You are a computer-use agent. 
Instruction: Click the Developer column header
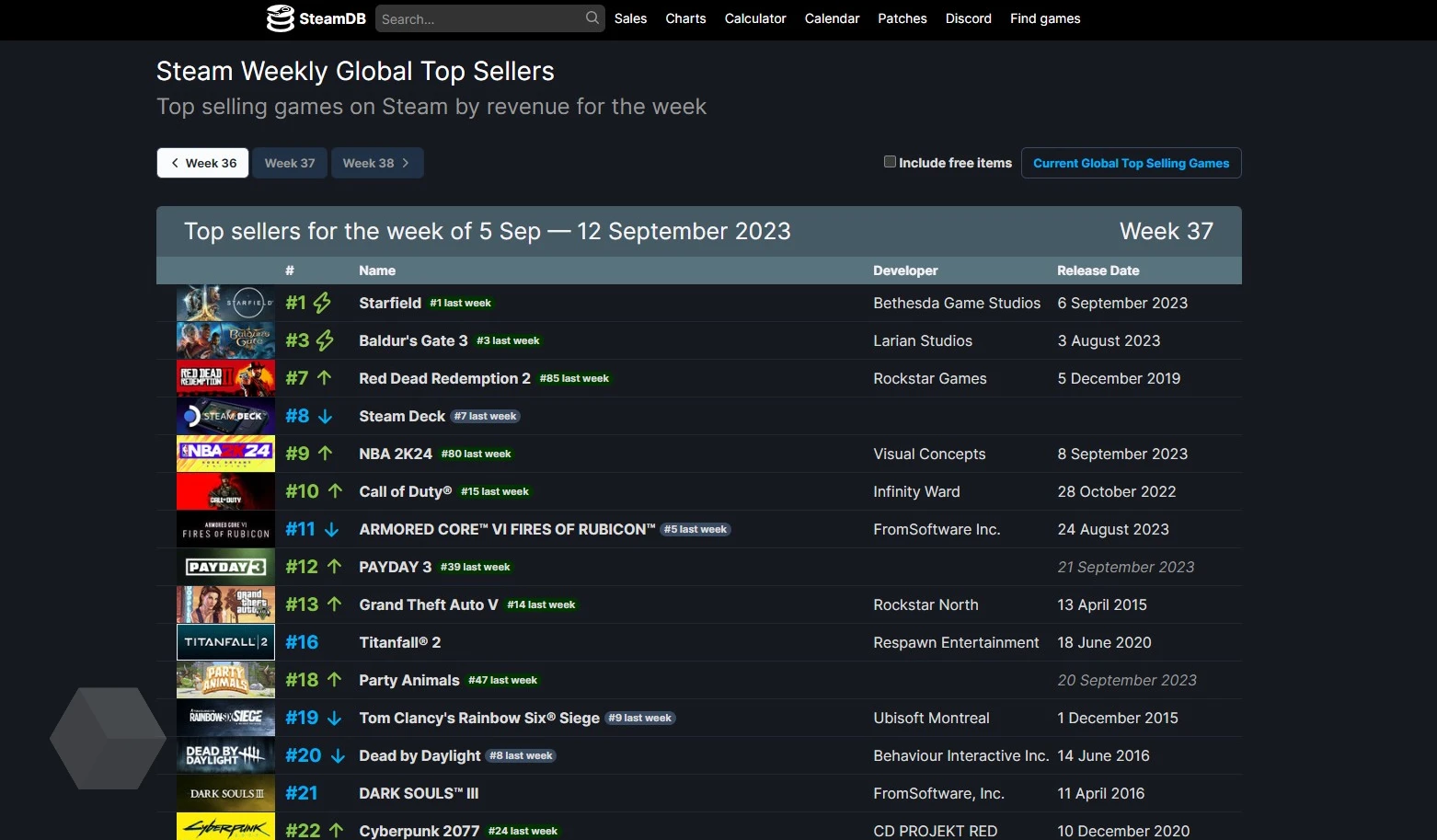pos(905,270)
